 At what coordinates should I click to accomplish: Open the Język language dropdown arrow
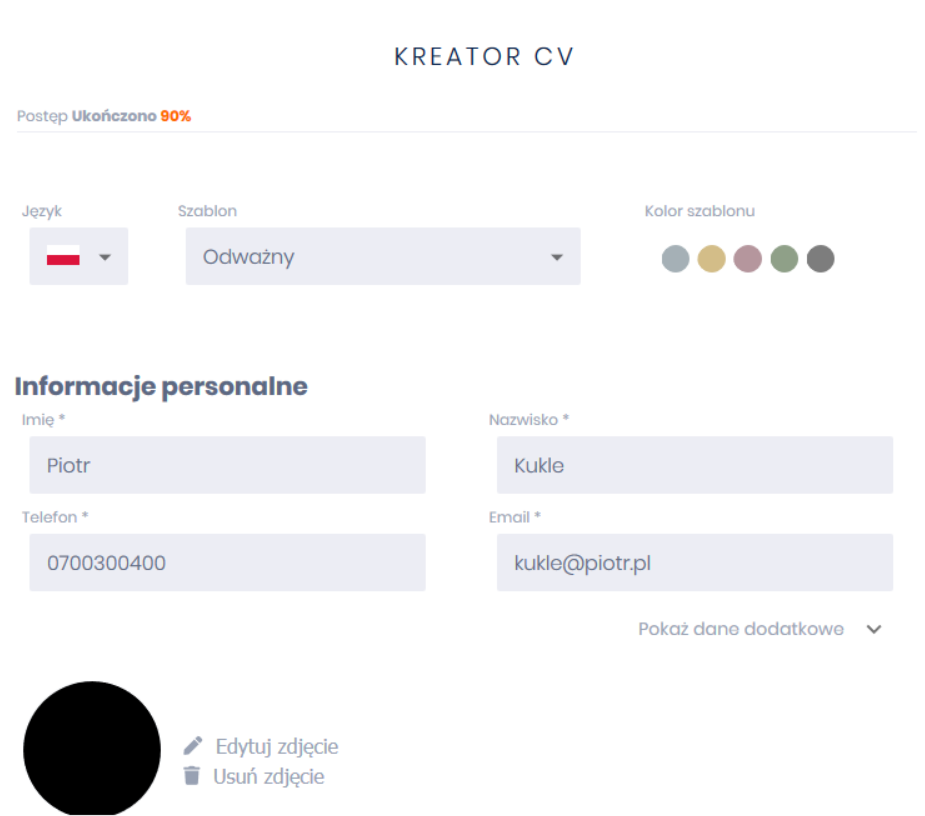click(x=105, y=257)
